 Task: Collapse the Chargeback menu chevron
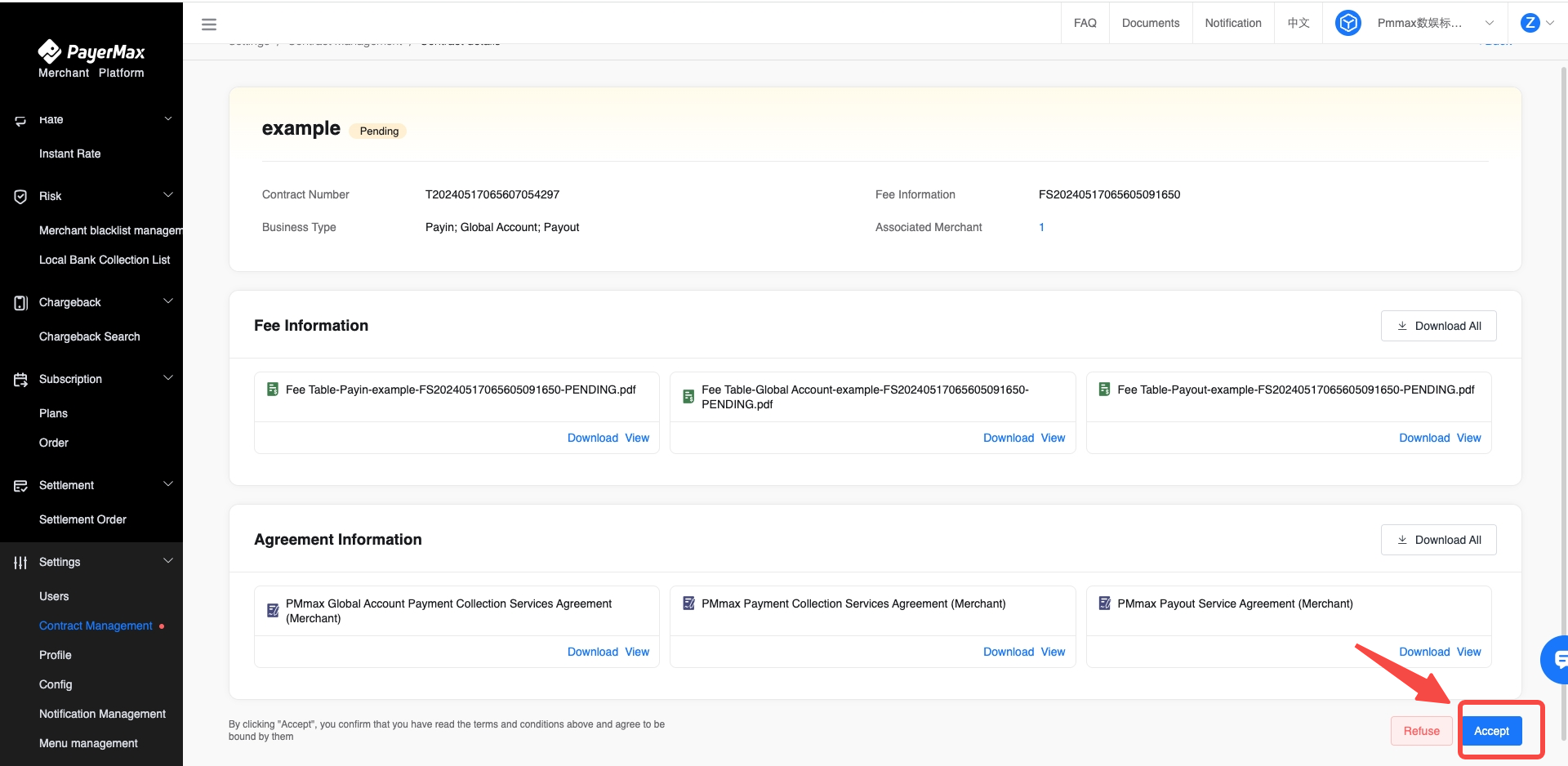(x=168, y=301)
